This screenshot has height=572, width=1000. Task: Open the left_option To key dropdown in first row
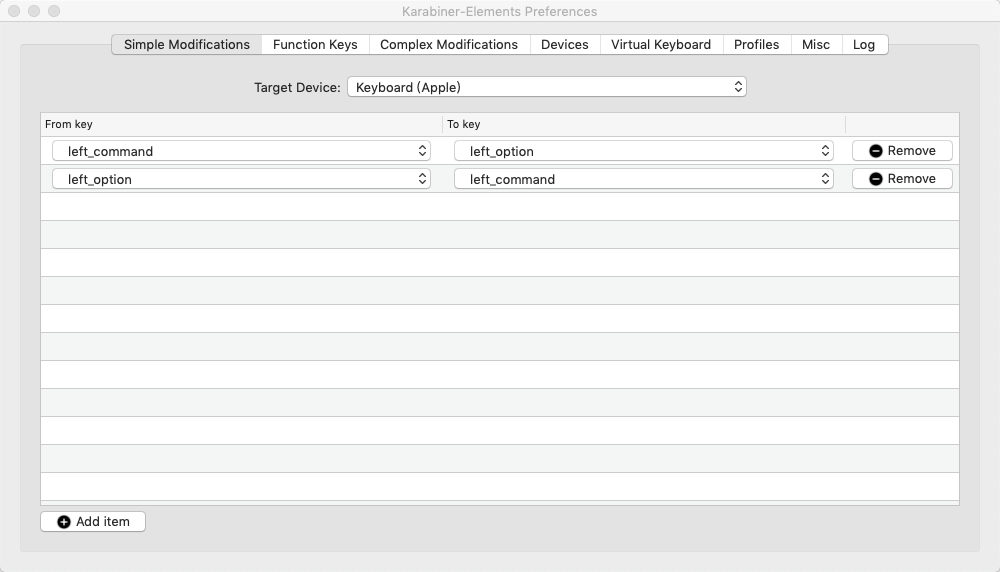click(x=643, y=151)
